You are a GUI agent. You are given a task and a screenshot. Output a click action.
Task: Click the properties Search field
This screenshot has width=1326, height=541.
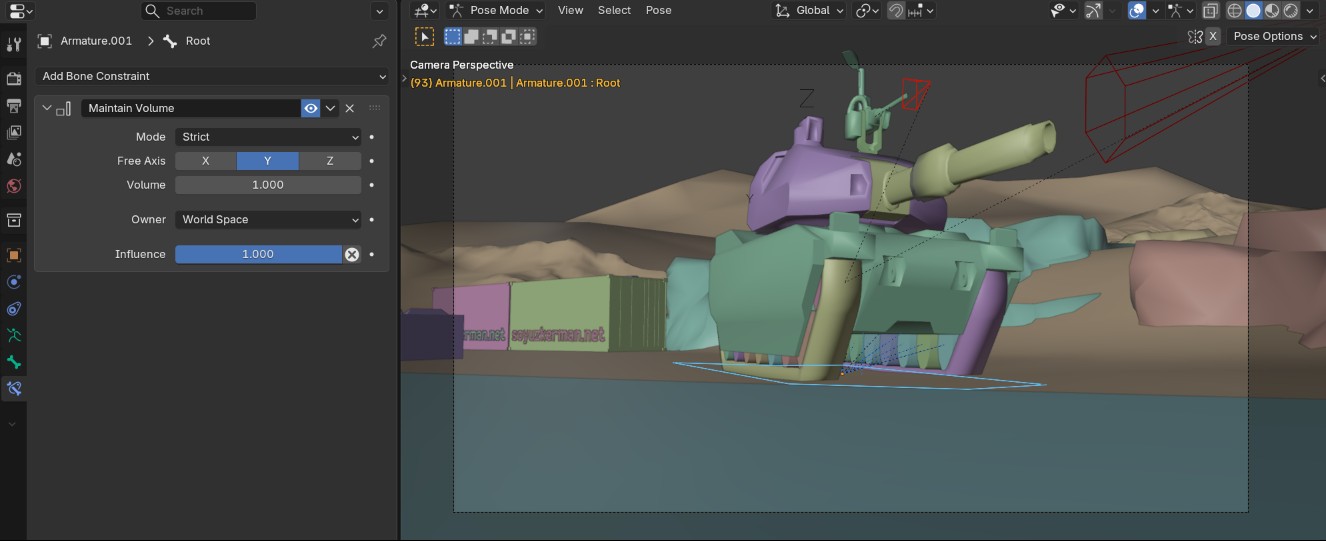[199, 11]
